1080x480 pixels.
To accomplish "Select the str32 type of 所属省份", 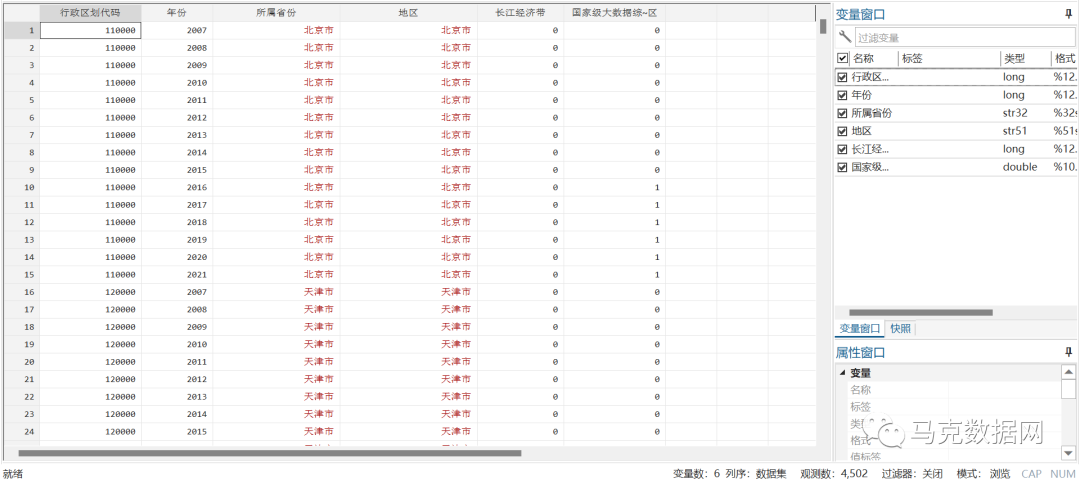I will tap(1017, 113).
